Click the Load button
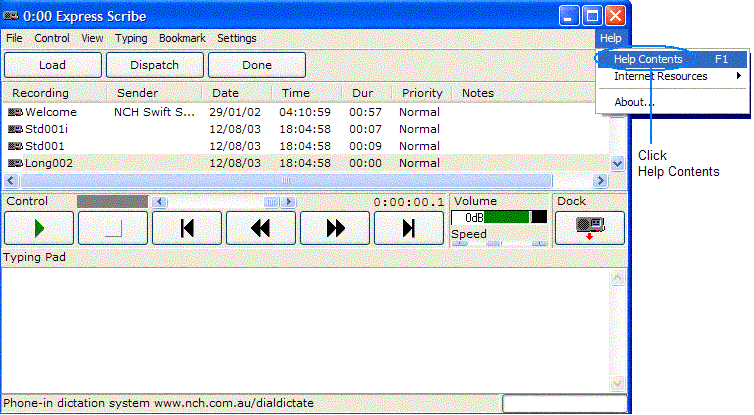Viewport: 754px width, 415px height. click(x=53, y=65)
